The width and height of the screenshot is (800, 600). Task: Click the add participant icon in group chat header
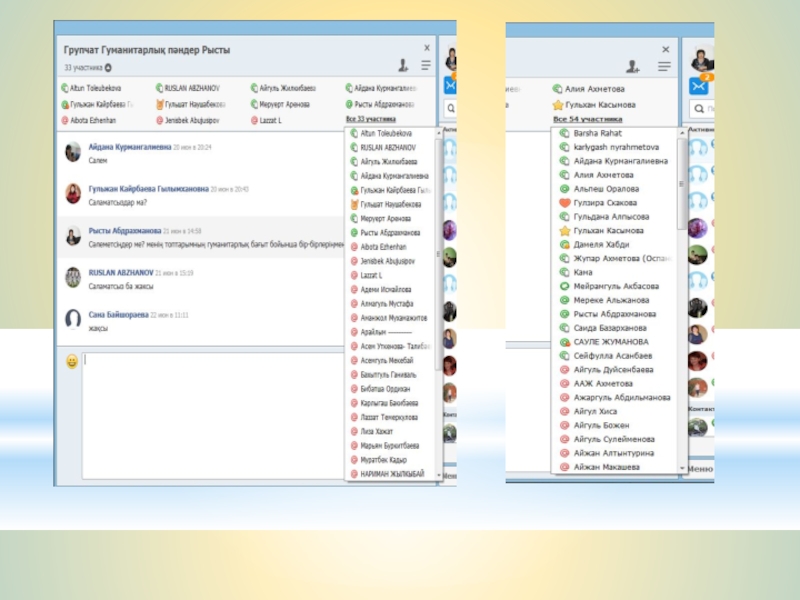click(402, 66)
